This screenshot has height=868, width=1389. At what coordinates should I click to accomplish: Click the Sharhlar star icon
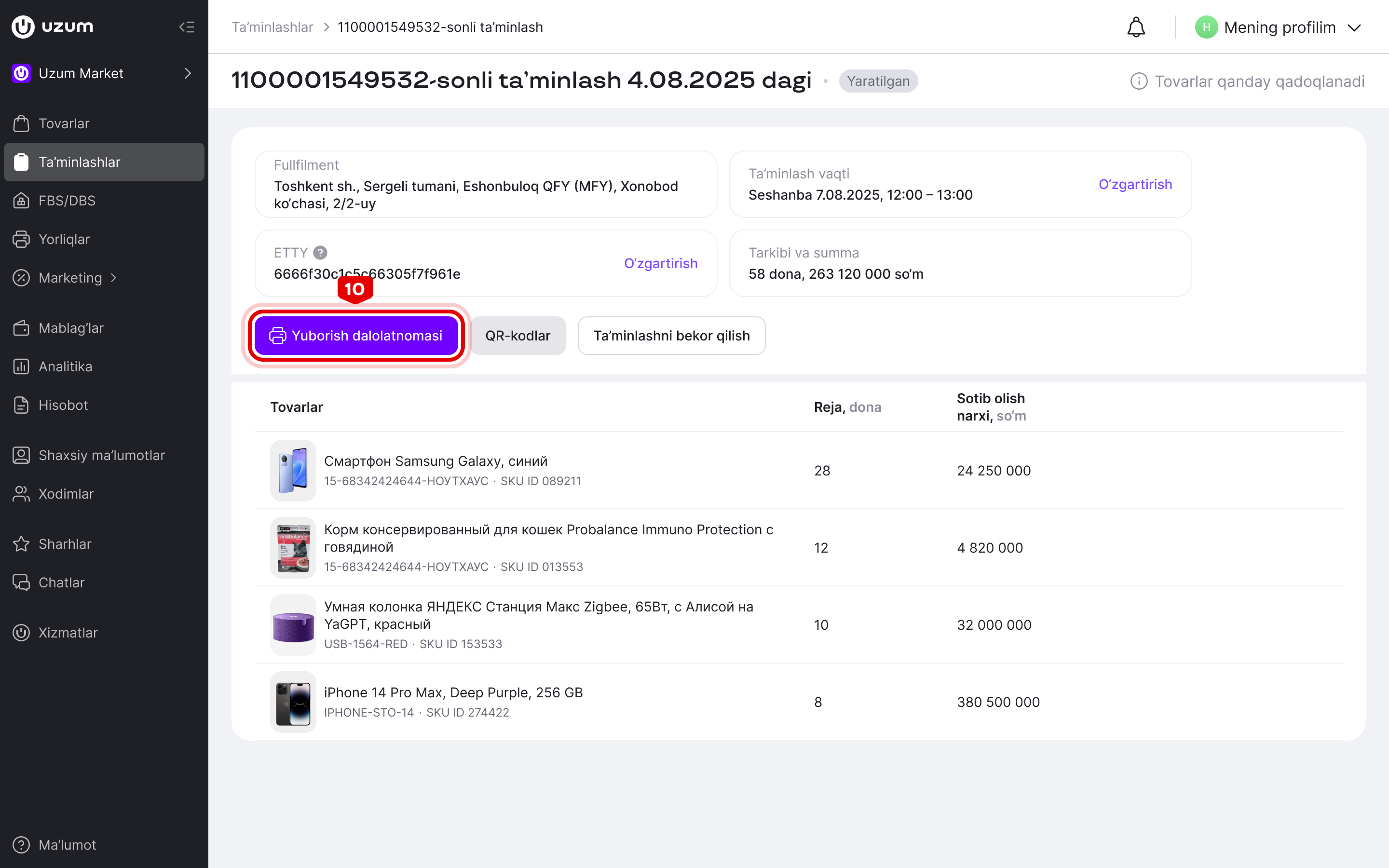21,543
